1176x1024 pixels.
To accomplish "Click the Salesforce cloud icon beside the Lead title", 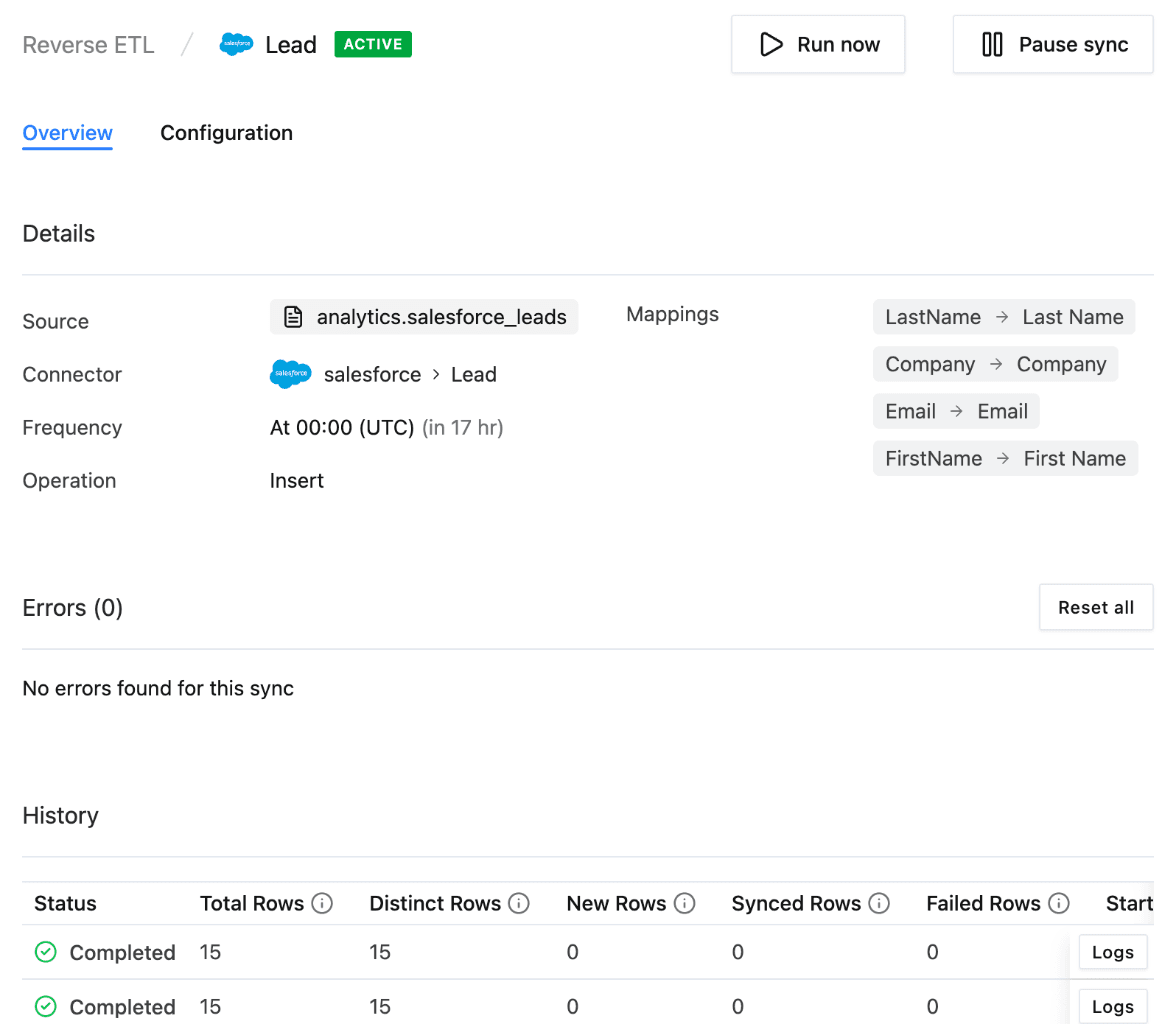I will (x=236, y=44).
